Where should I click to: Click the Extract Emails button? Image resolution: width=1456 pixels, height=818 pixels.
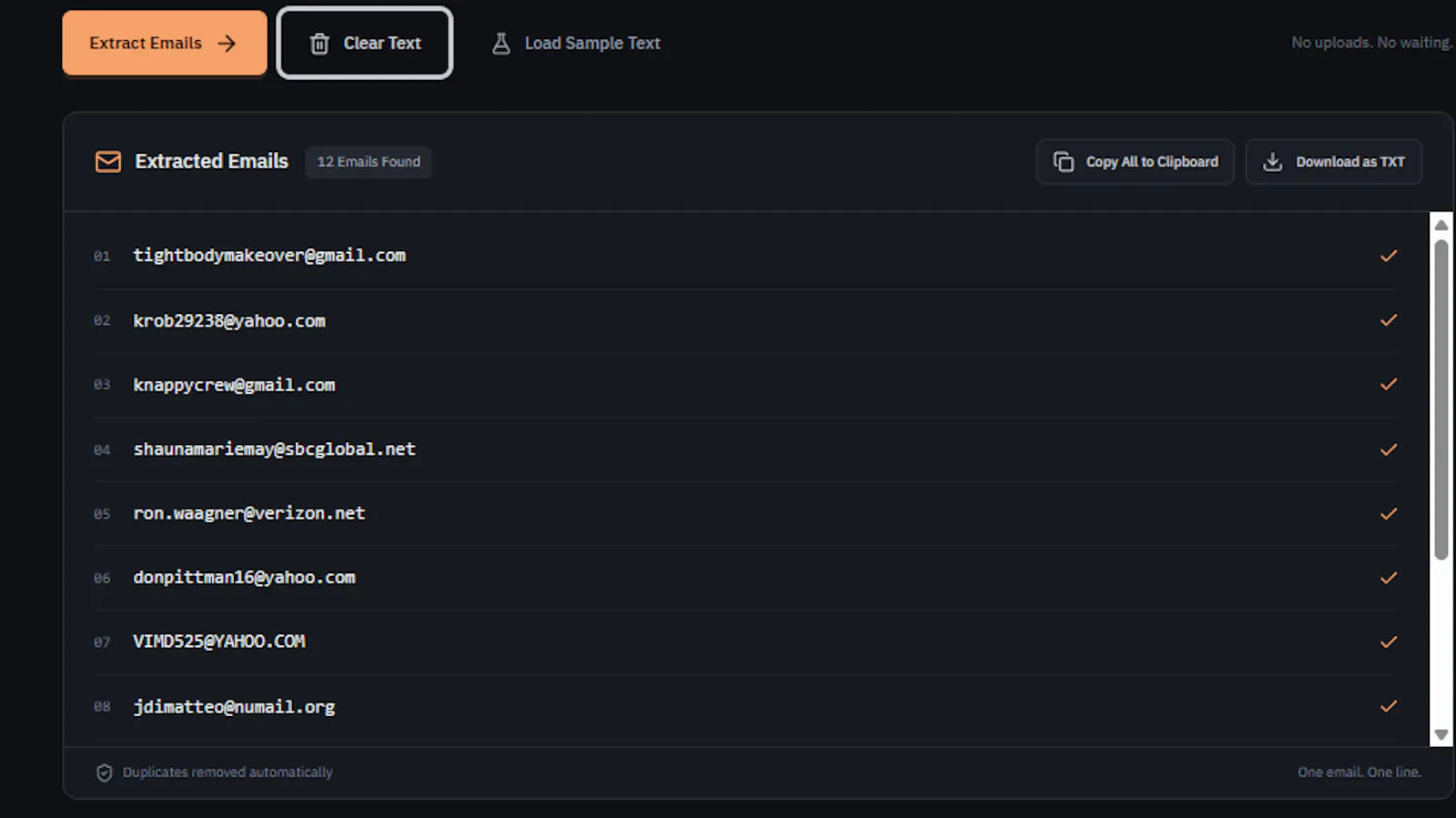165,43
